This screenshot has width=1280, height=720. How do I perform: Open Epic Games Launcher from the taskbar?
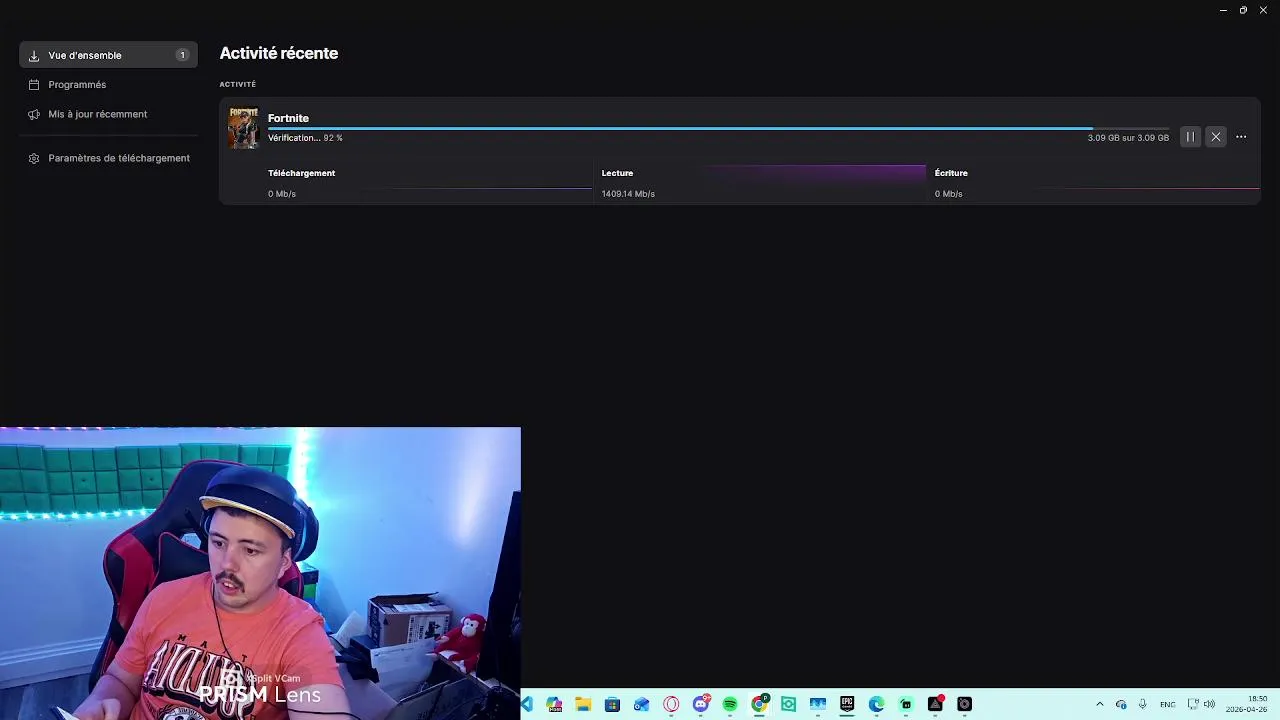coord(847,704)
